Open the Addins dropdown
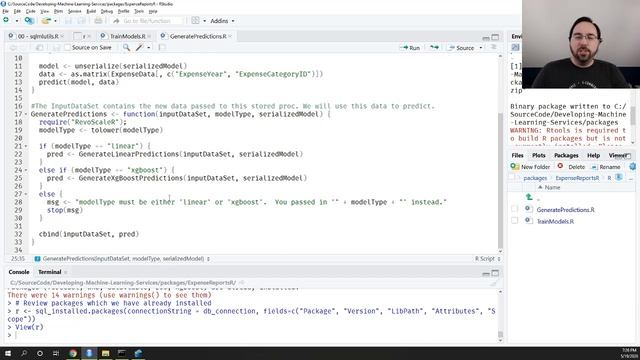This screenshot has height=360, width=640. (x=222, y=21)
